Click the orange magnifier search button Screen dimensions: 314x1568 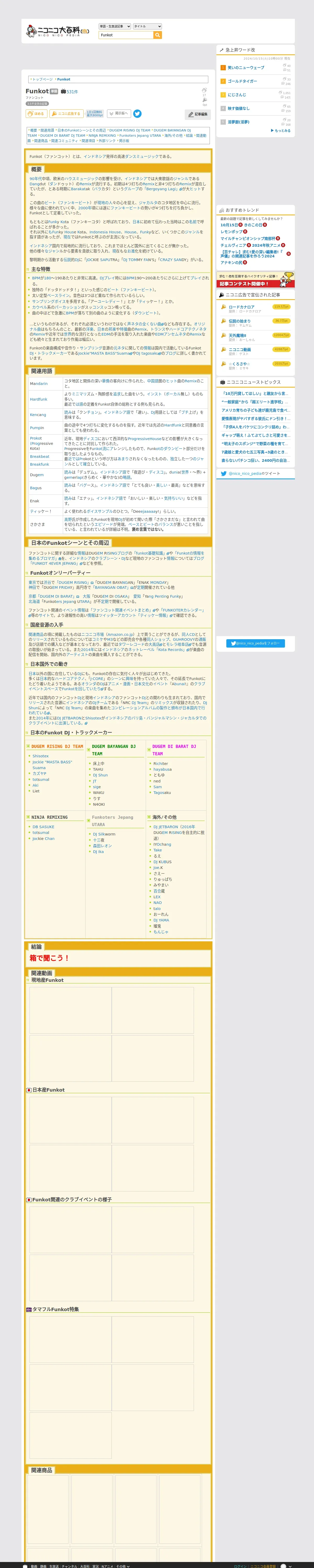(158, 35)
